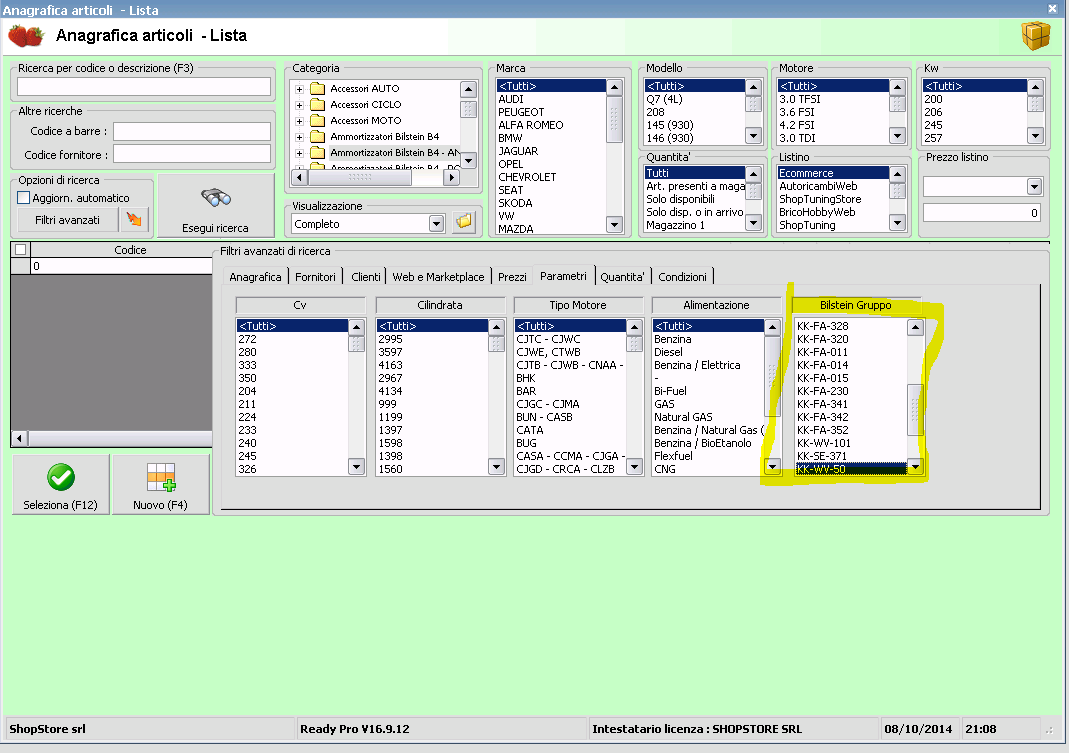Image resolution: width=1069 pixels, height=753 pixels.
Task: Switch to the Quantita' tab
Action: (622, 277)
